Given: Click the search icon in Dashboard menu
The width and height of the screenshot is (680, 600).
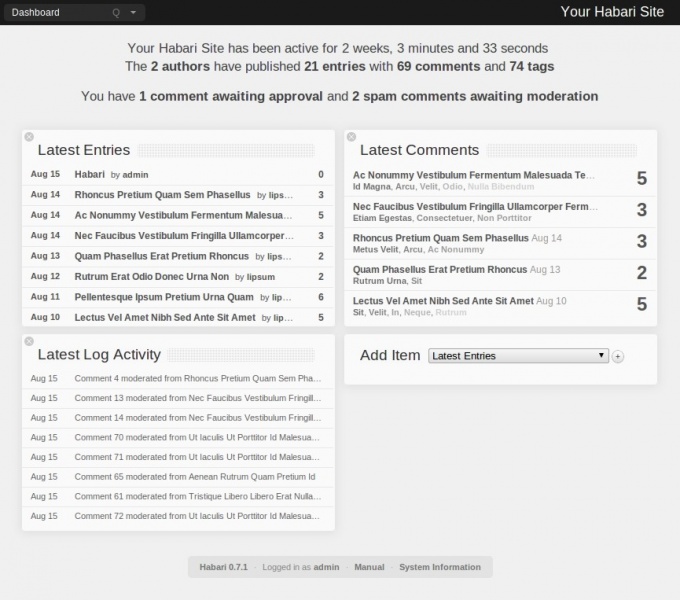Looking at the screenshot, I should point(116,13).
